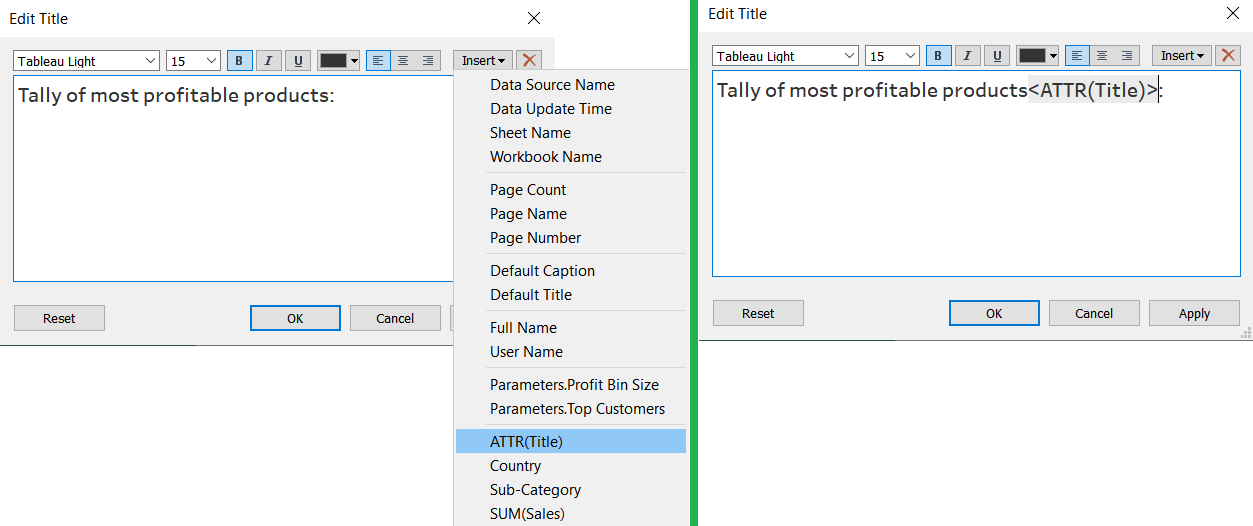This screenshot has height=526, width=1253.
Task: Right-align text in the left Edit Title dialog
Action: coord(428,61)
